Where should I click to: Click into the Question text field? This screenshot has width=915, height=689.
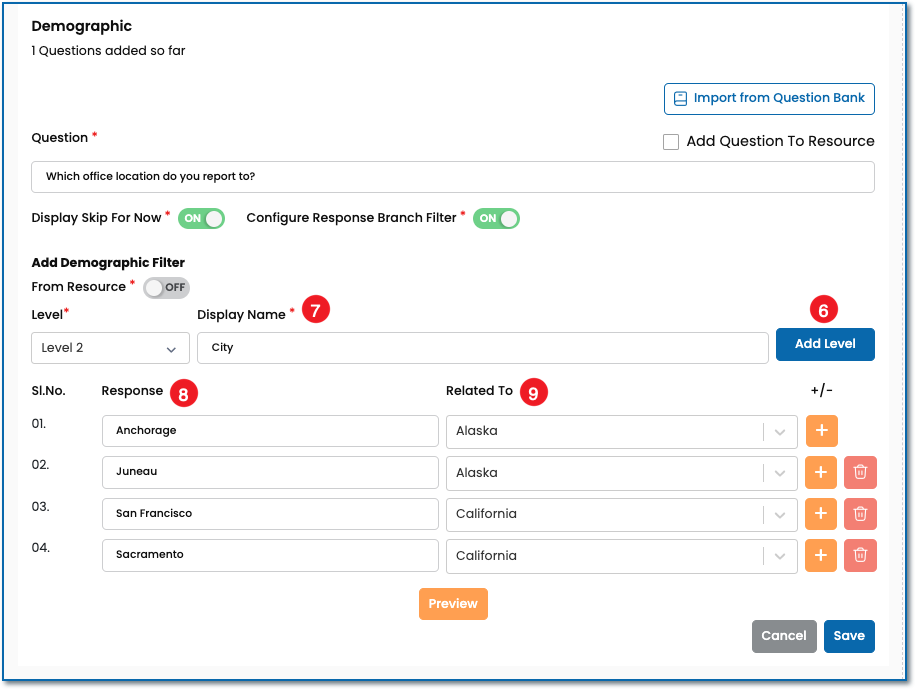click(452, 177)
